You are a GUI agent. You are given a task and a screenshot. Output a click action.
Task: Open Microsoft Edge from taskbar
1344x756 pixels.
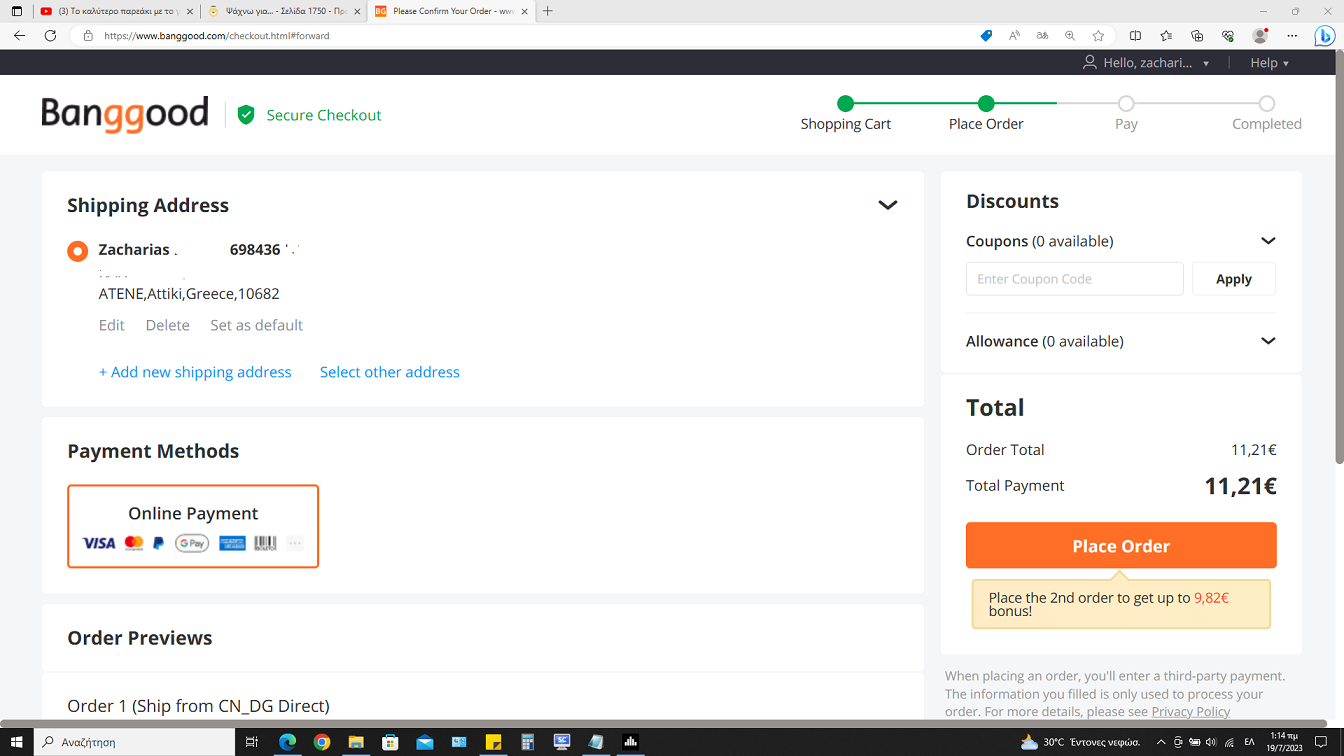click(288, 742)
